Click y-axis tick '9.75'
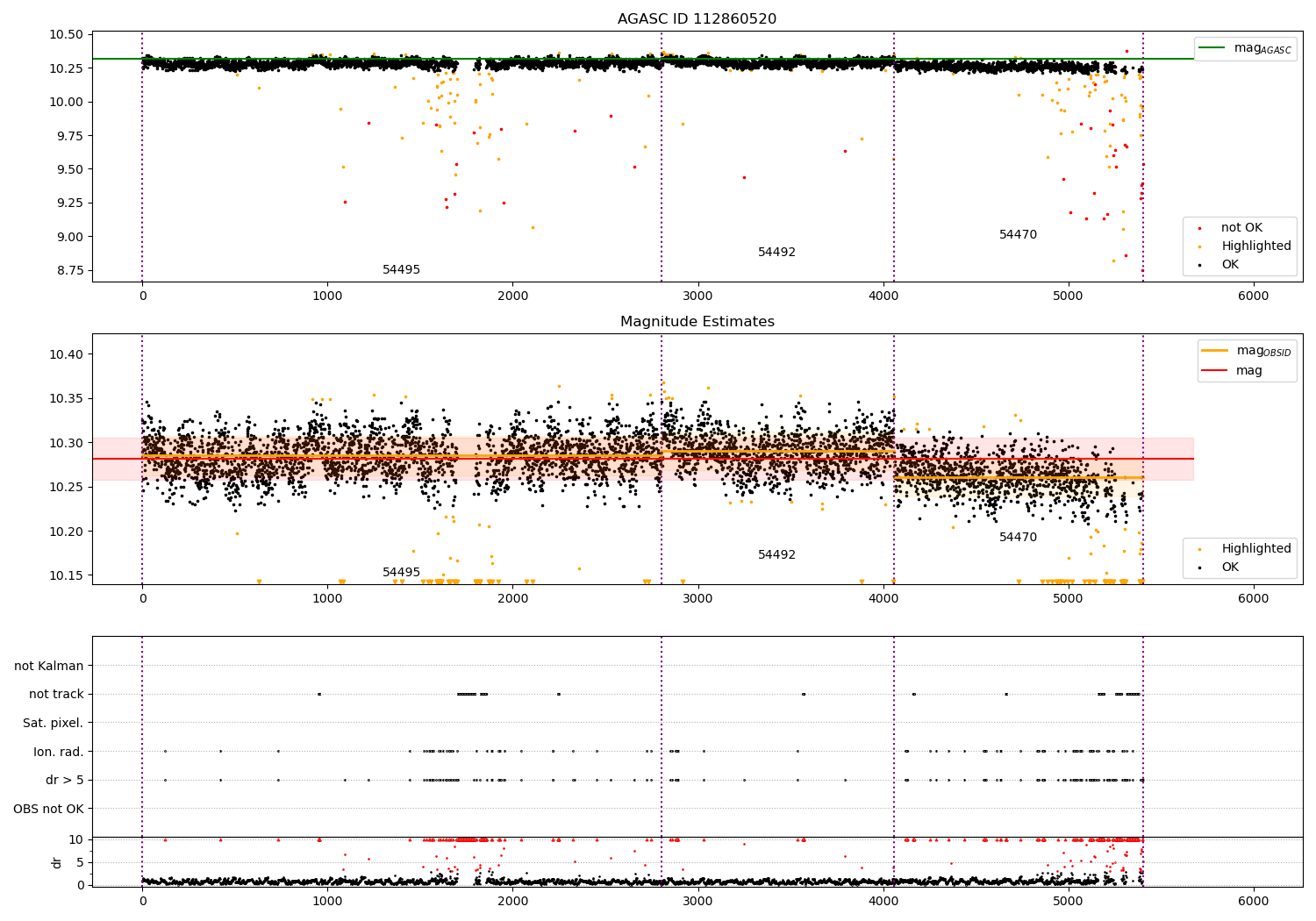Viewport: 1316px width, 921px height. [71, 136]
